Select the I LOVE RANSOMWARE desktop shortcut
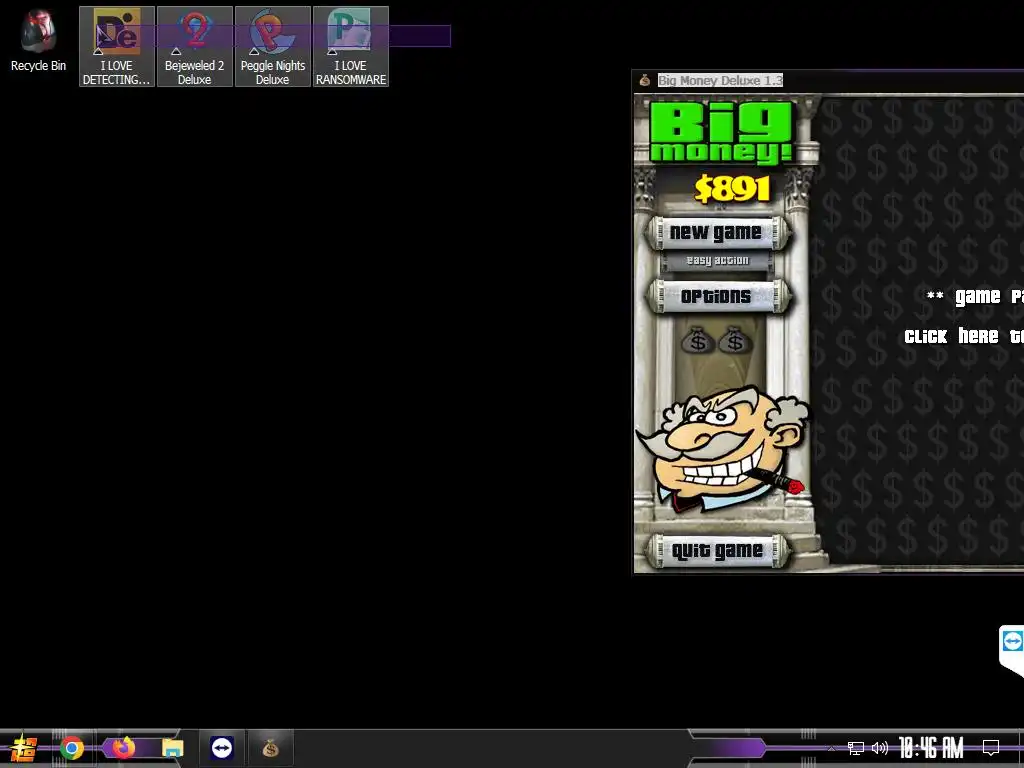The image size is (1024, 768). tap(351, 46)
